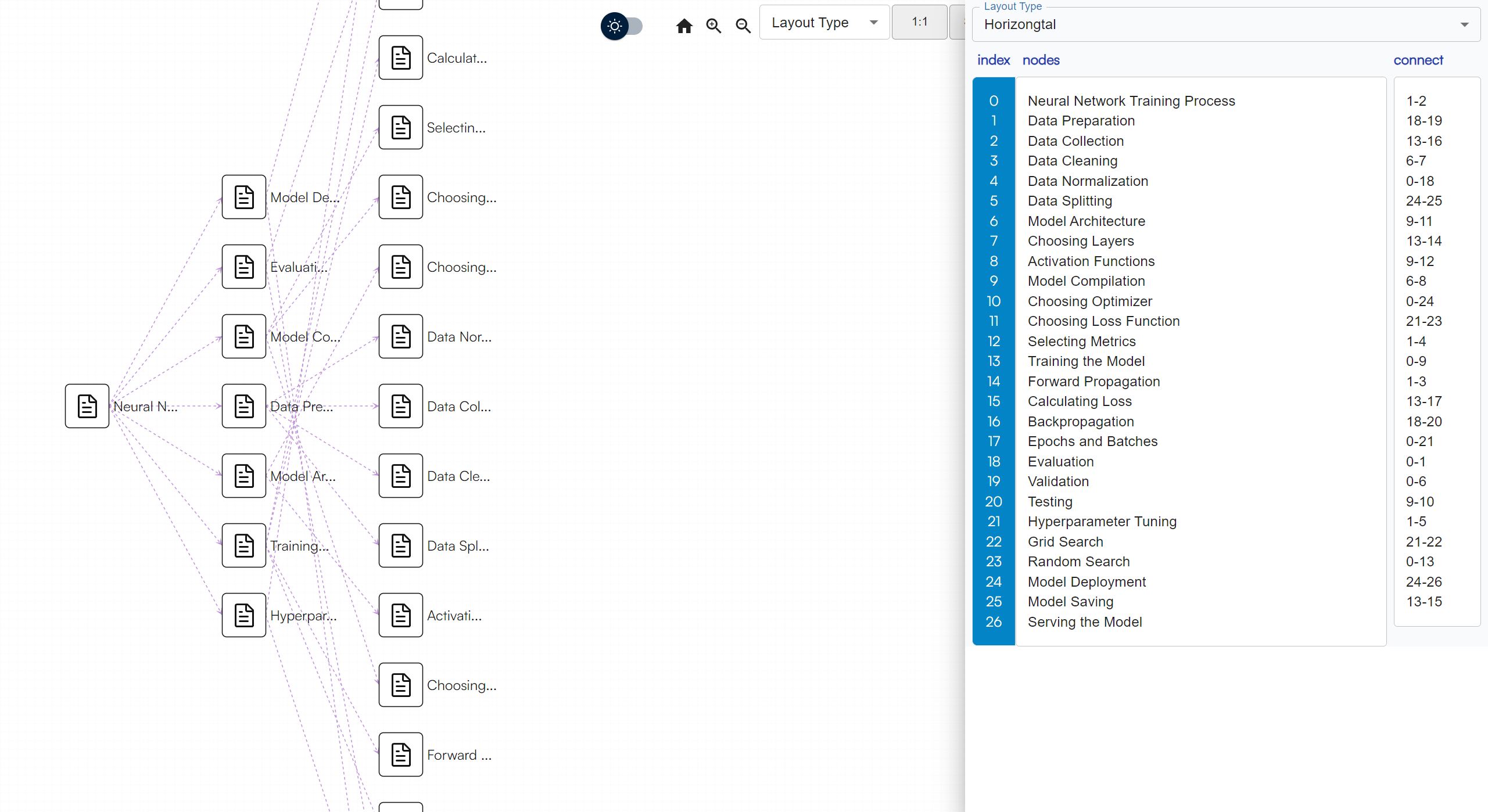Click Data Normalization in the nodes list
The image size is (1488, 812).
point(1088,181)
